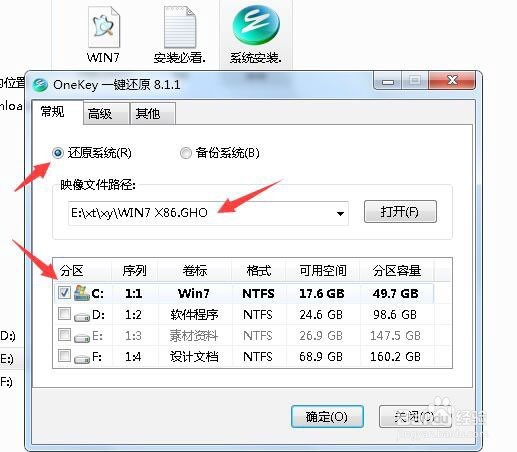The width and height of the screenshot is (517, 452).
Task: Expand the image file path dropdown arrow
Action: coord(340,213)
